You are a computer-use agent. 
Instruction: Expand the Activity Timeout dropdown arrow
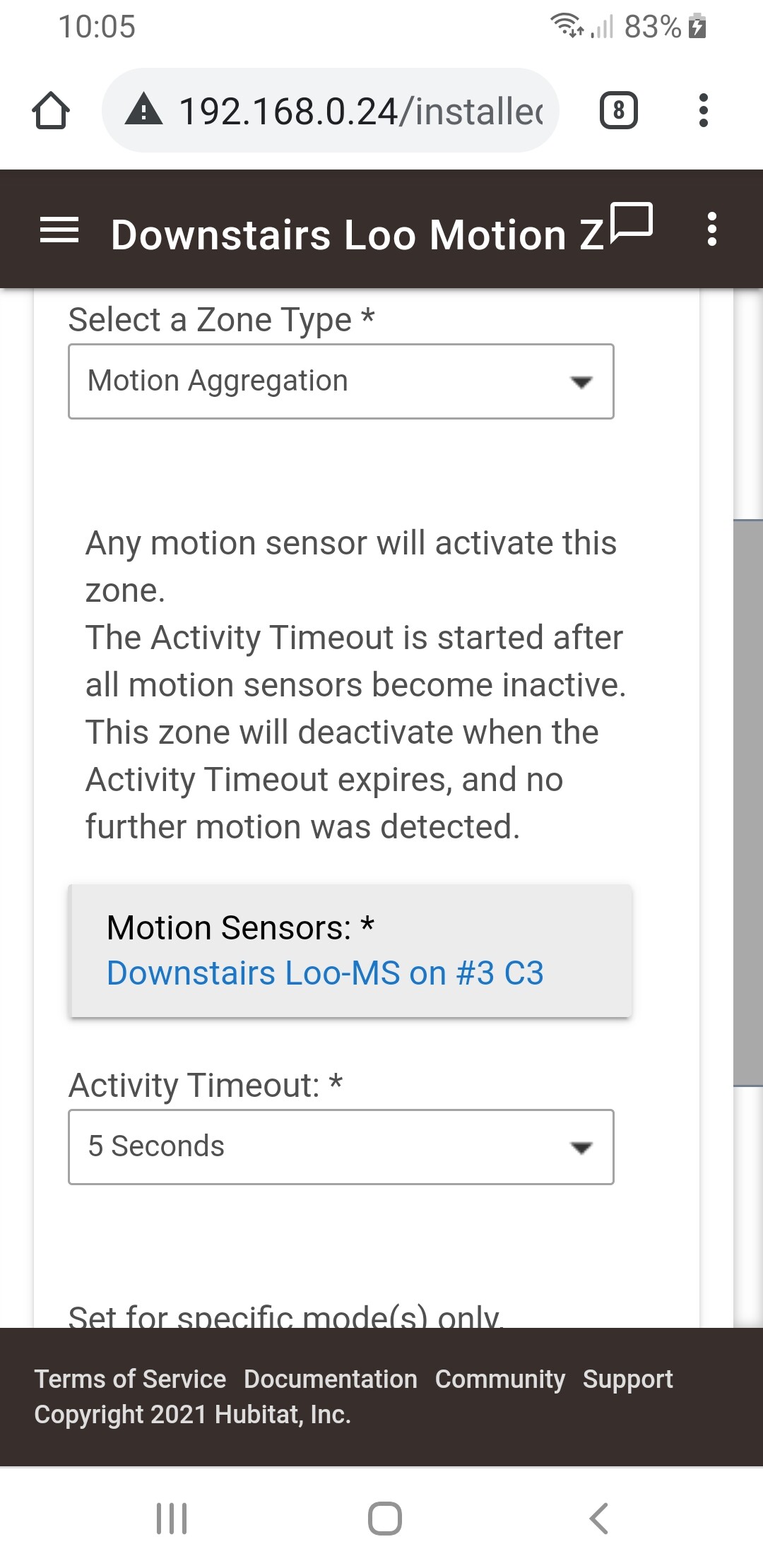click(581, 1147)
